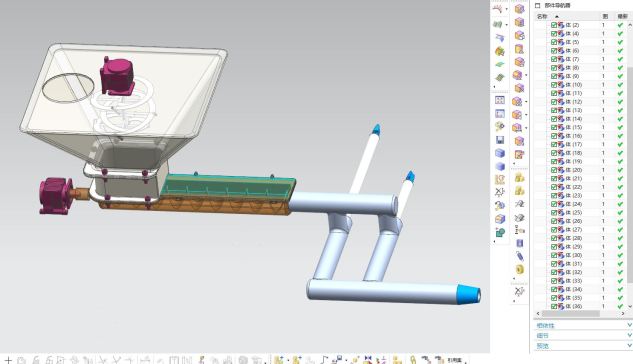Click the gear icon above the floppy disk

pyautogui.click(x=500, y=127)
